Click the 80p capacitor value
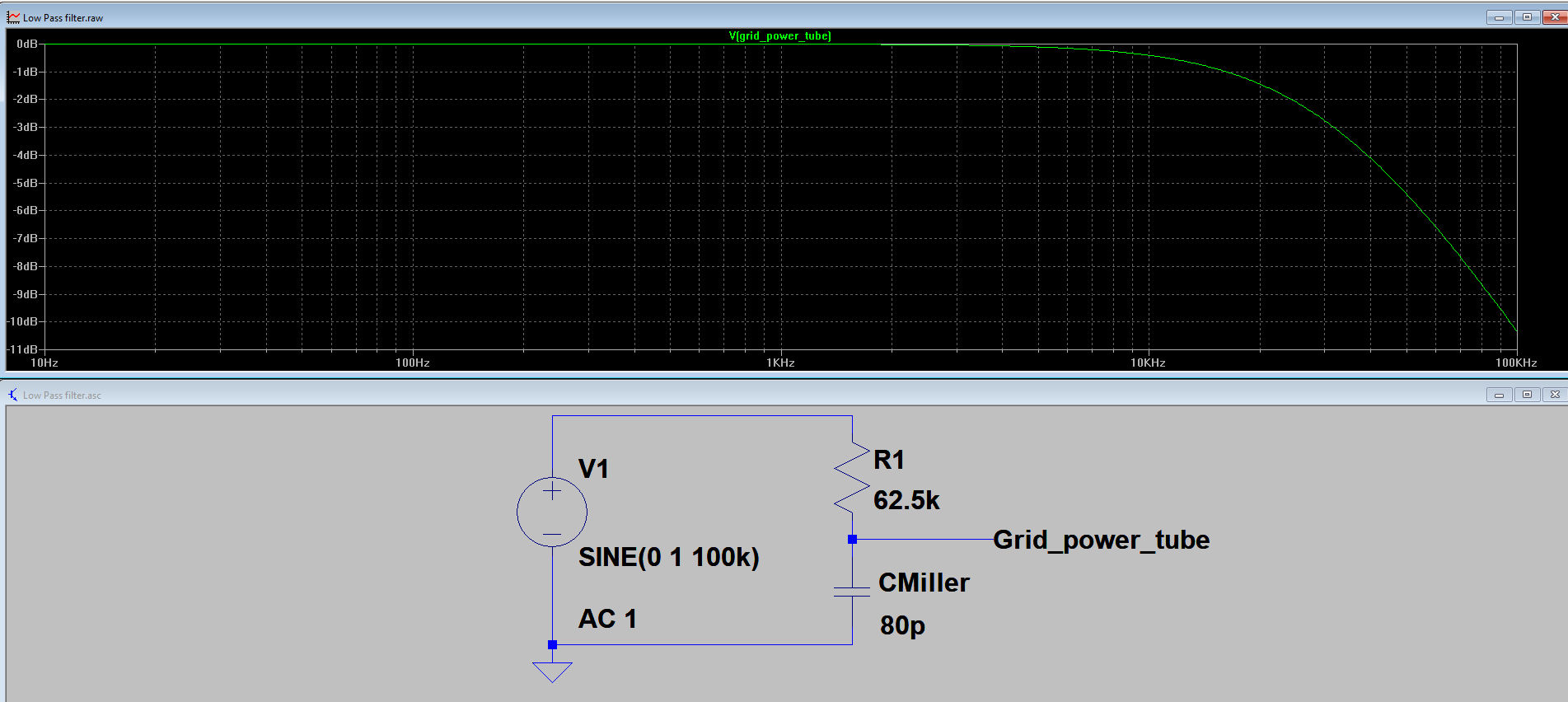The width and height of the screenshot is (1568, 702). coord(902,625)
